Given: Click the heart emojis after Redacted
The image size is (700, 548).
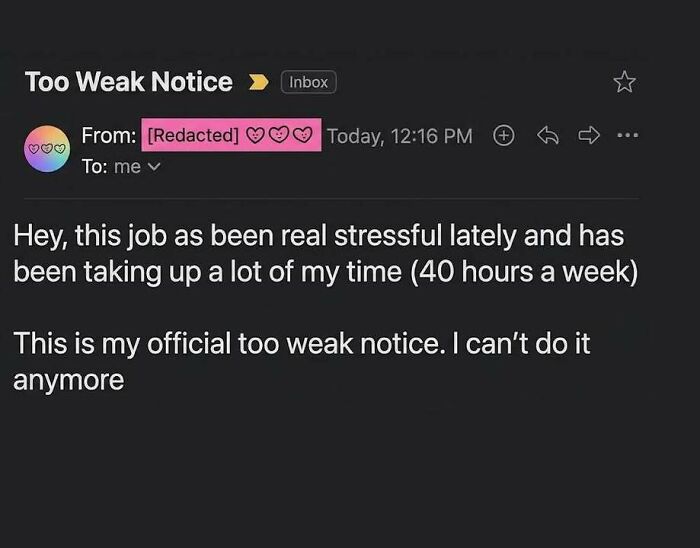Looking at the screenshot, I should (279, 134).
